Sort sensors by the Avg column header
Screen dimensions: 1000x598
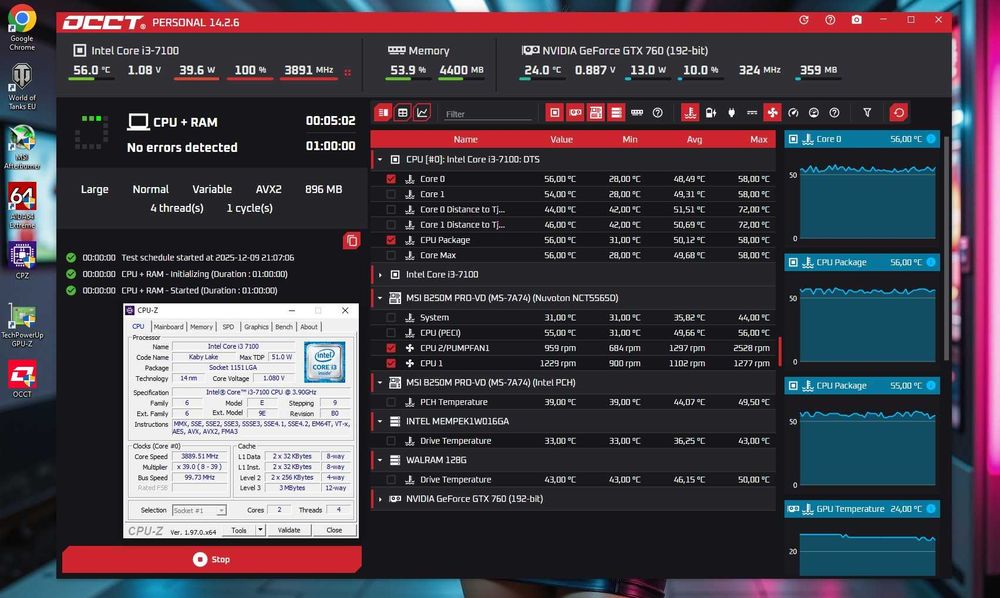(x=694, y=139)
